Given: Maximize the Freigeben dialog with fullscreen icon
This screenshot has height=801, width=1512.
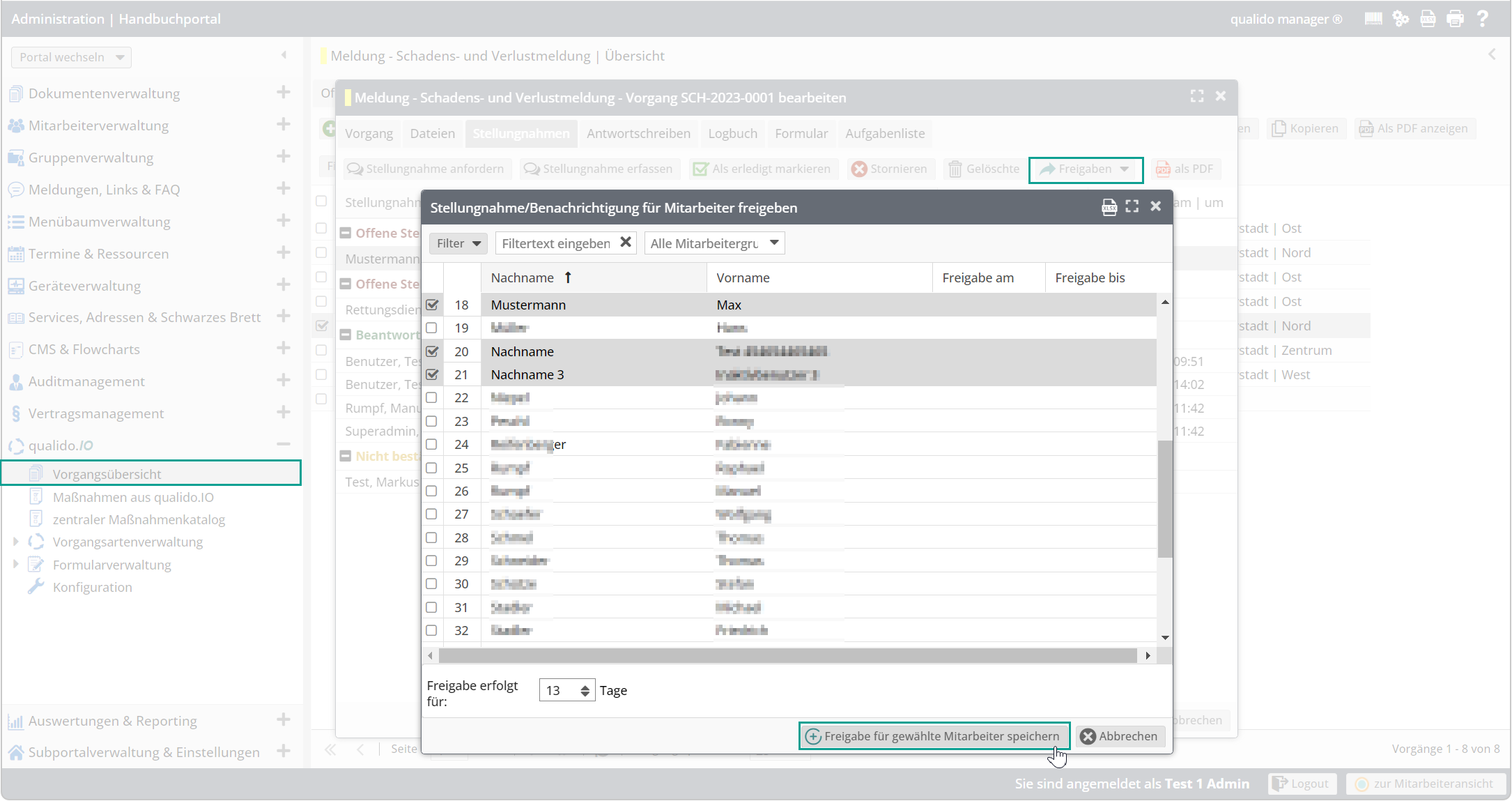Looking at the screenshot, I should (x=1132, y=206).
